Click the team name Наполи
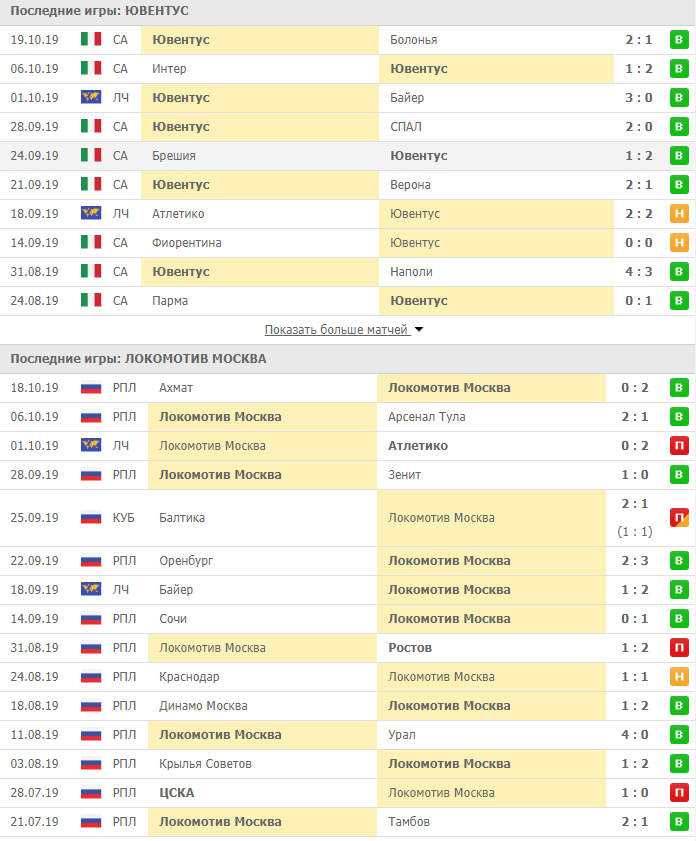This screenshot has width=696, height=841. pyautogui.click(x=411, y=271)
